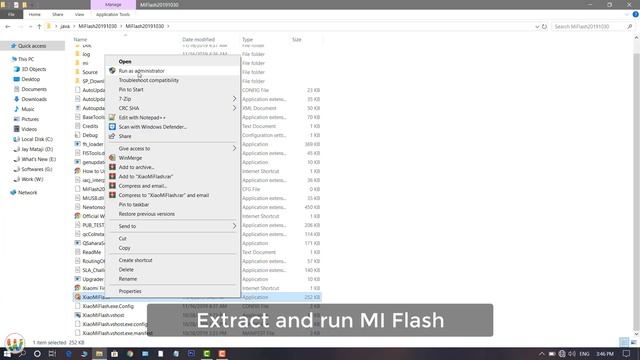This screenshot has height=360, width=640.
Task: Click WinRAR icon for Compress and email
Action: (112, 186)
